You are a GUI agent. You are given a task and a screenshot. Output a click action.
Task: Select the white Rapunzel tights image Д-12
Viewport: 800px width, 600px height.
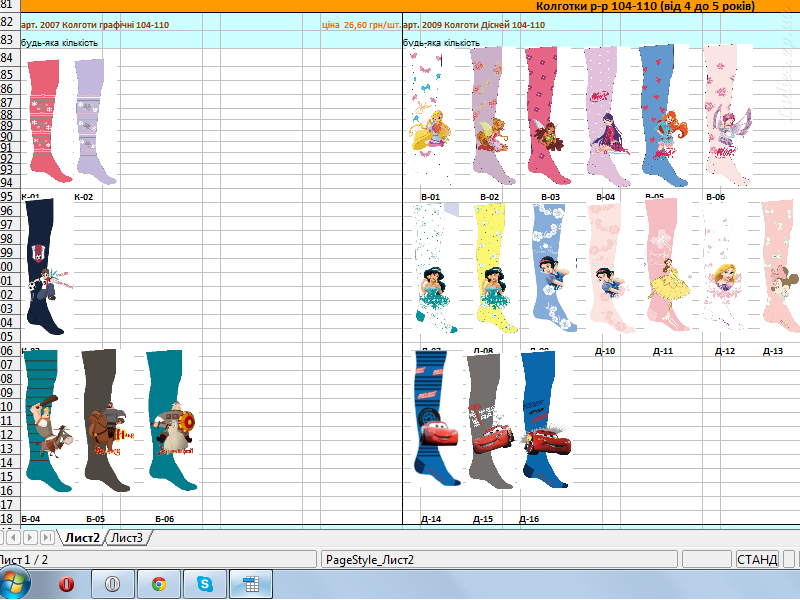click(x=724, y=266)
